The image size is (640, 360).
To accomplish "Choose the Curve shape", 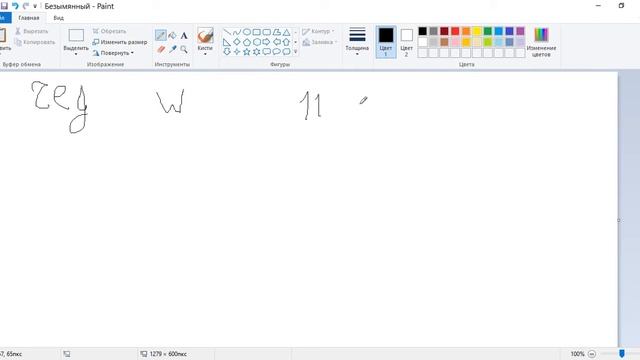I will pos(237,32).
